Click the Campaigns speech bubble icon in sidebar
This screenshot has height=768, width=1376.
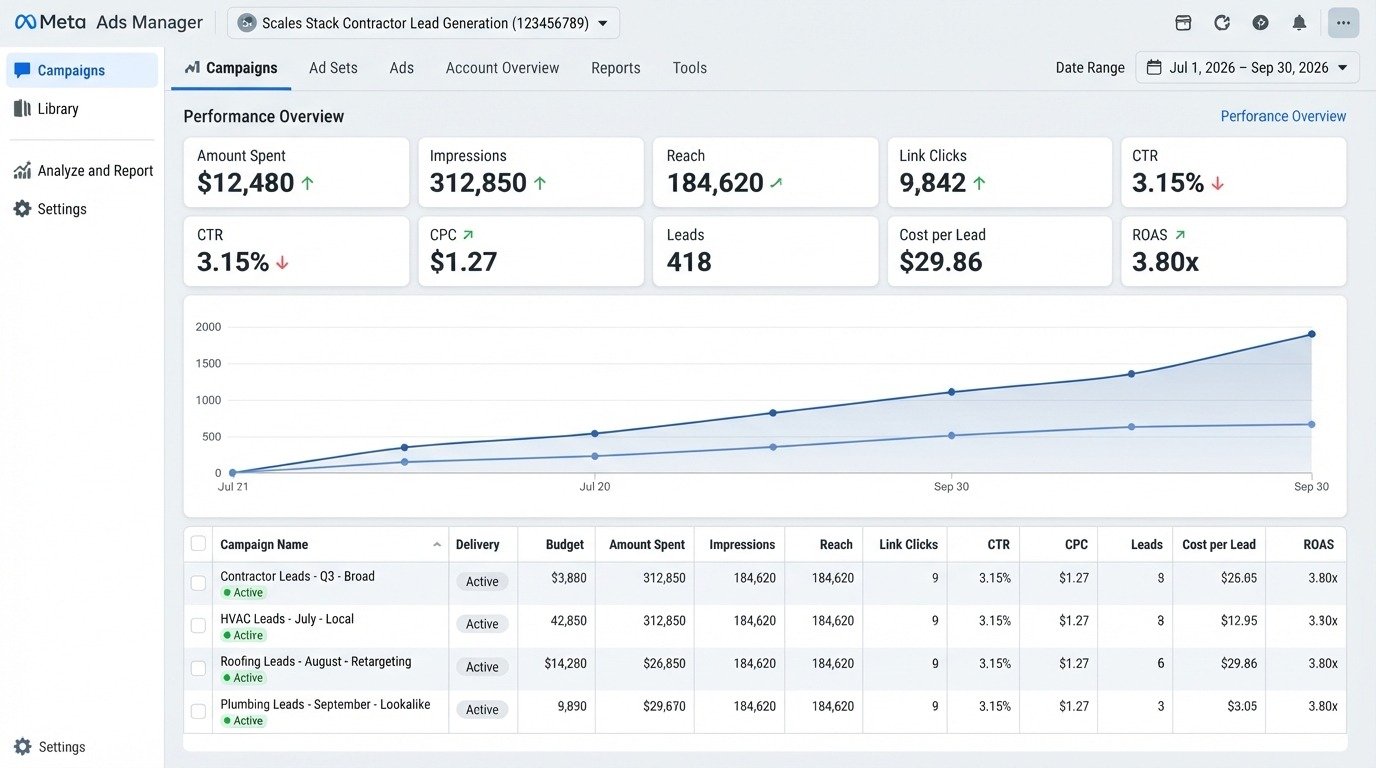[22, 70]
